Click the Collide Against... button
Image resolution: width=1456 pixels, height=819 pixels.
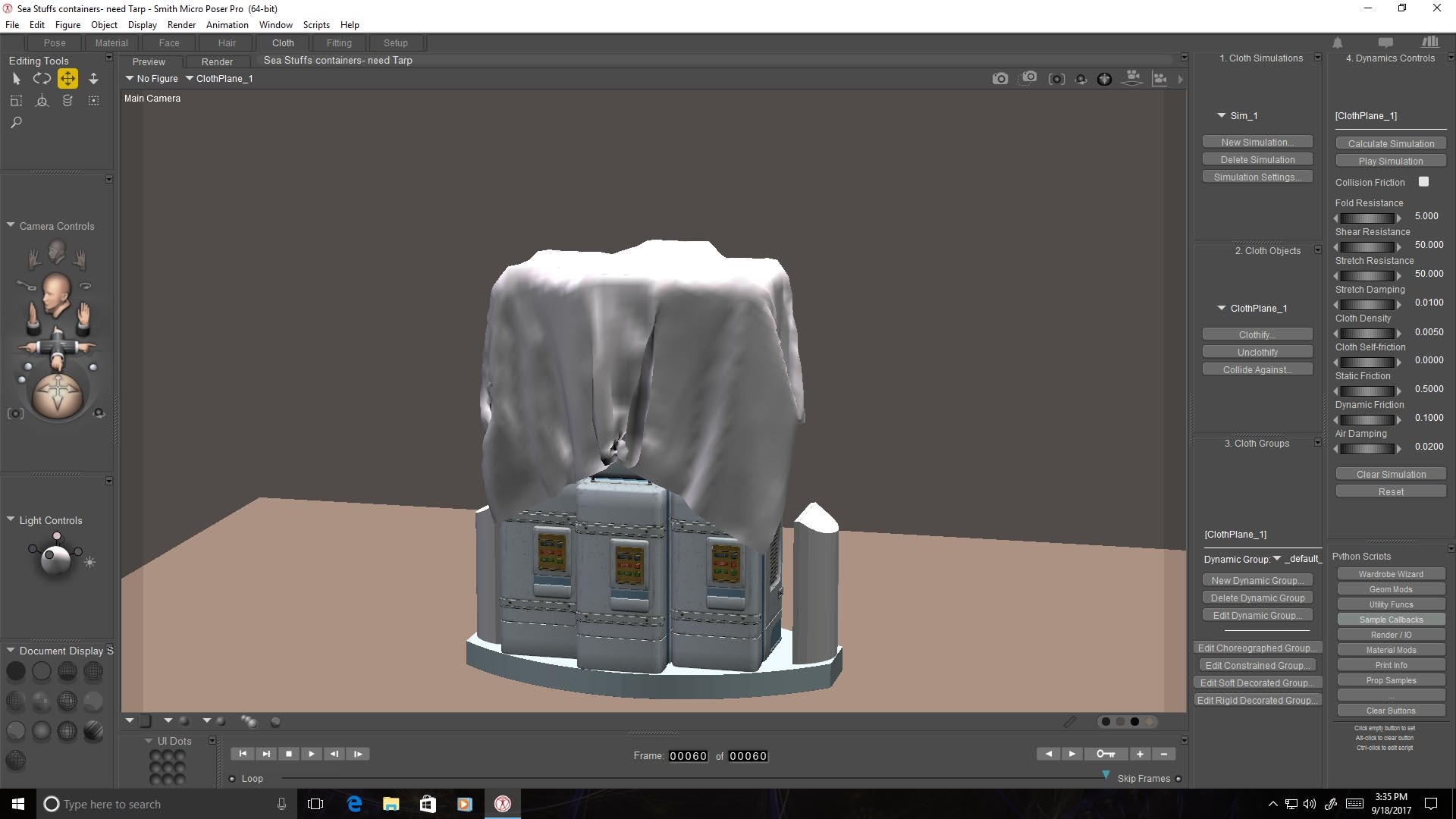click(x=1257, y=370)
